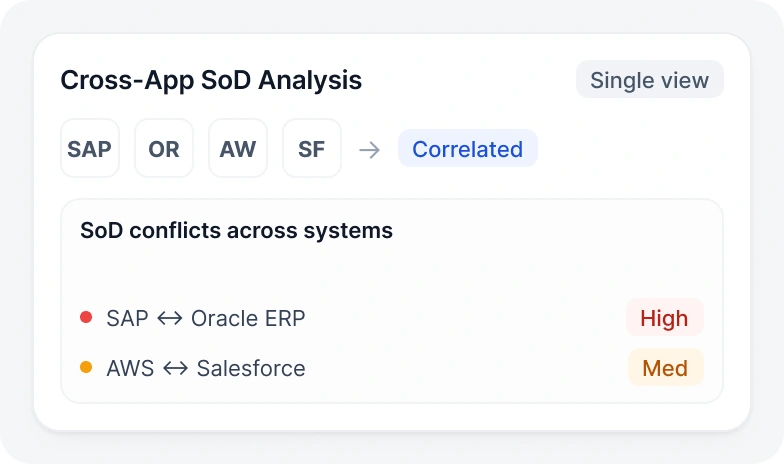This screenshot has height=464, width=784.
Task: Click the High severity badge
Action: [664, 318]
